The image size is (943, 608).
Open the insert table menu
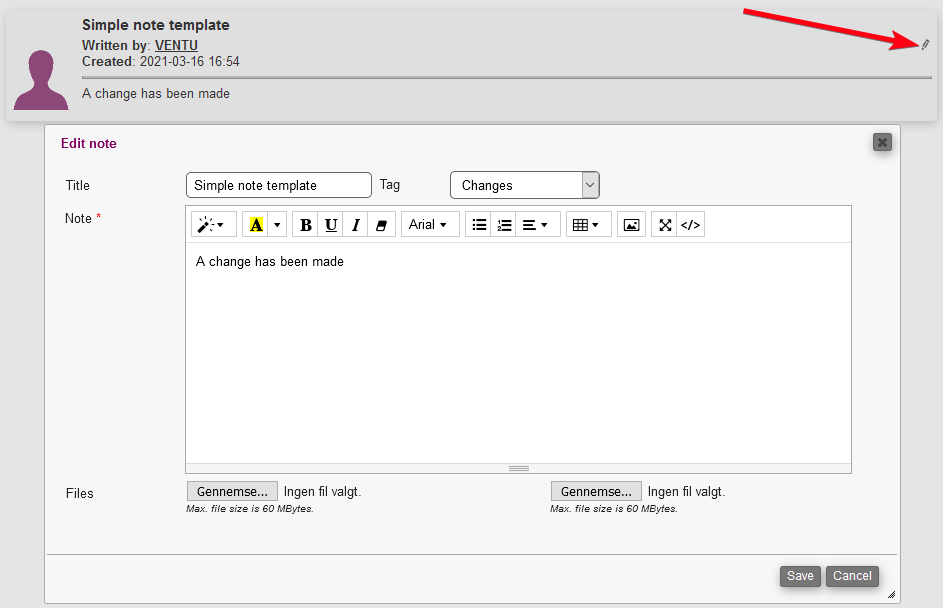tap(585, 225)
